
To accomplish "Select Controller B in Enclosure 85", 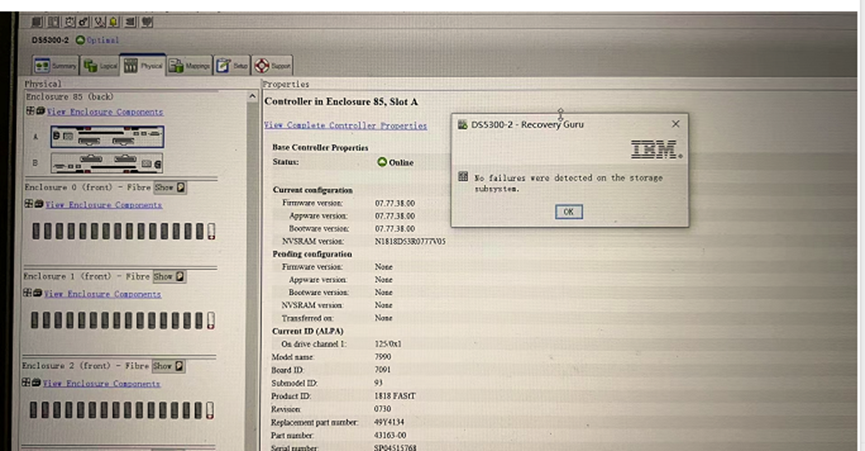I will pyautogui.click(x=105, y=162).
